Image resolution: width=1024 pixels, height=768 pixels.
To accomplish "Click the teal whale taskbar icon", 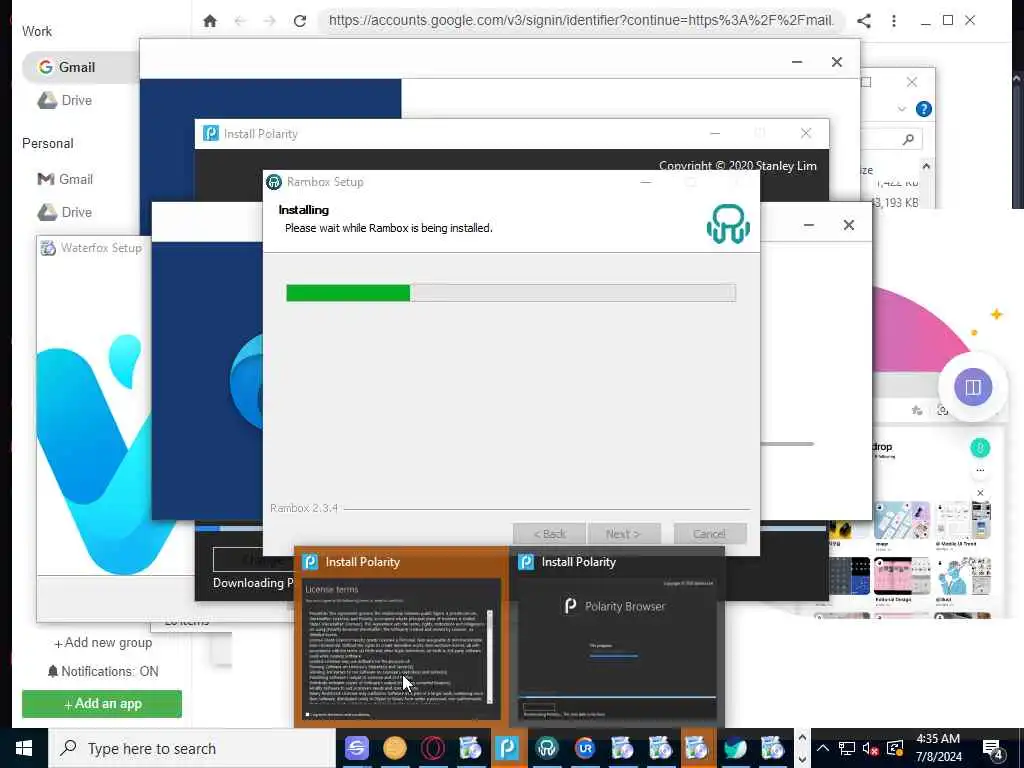I will coord(735,748).
